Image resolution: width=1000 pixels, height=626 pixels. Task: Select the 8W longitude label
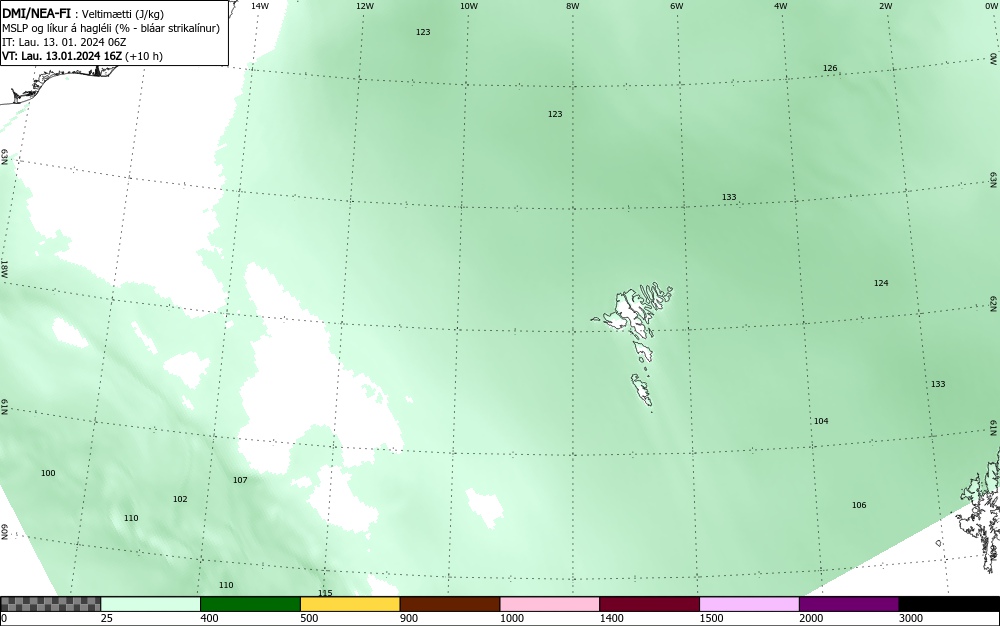pos(573,6)
